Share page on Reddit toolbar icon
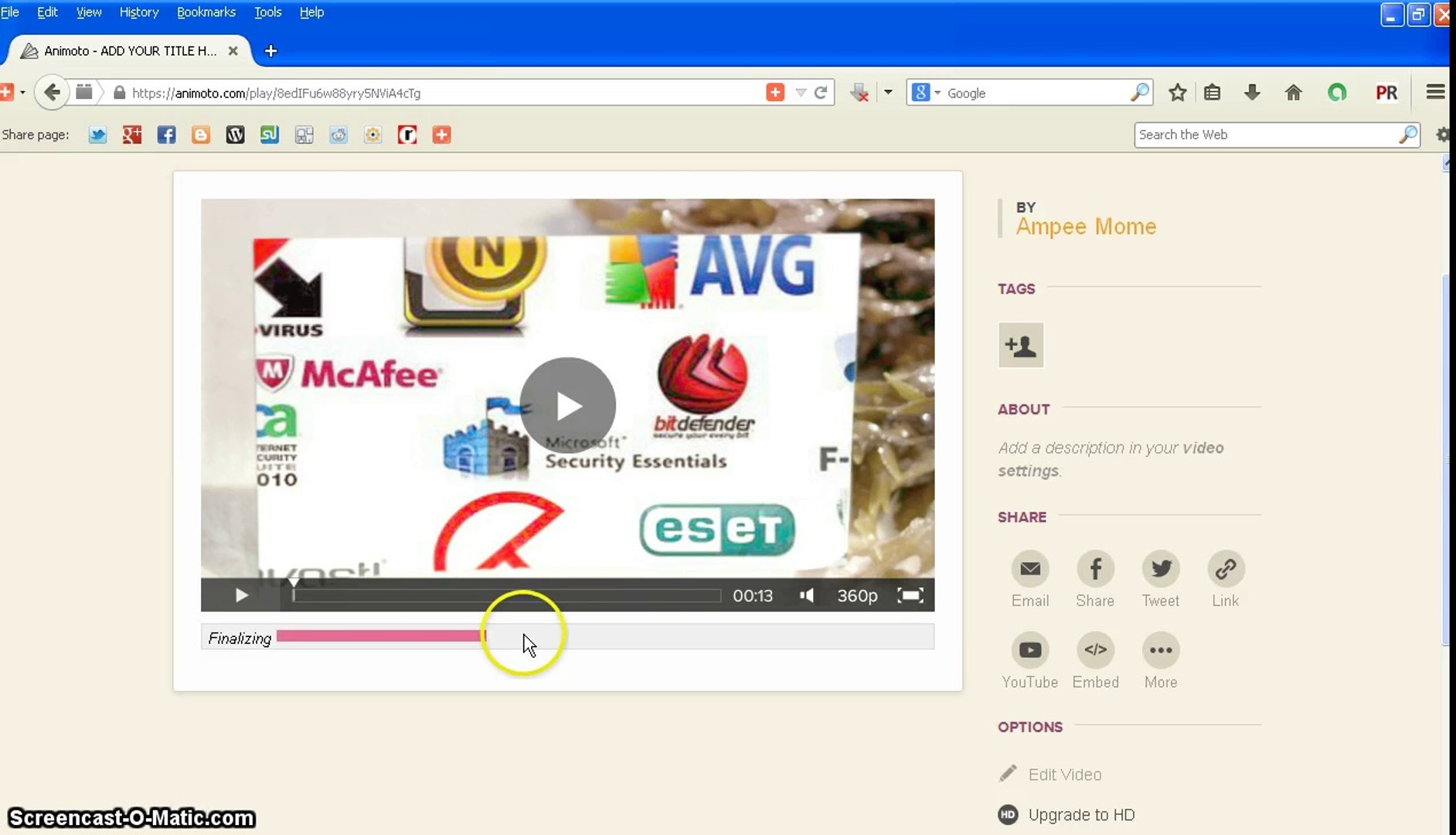Image resolution: width=1456 pixels, height=835 pixels. coord(338,135)
